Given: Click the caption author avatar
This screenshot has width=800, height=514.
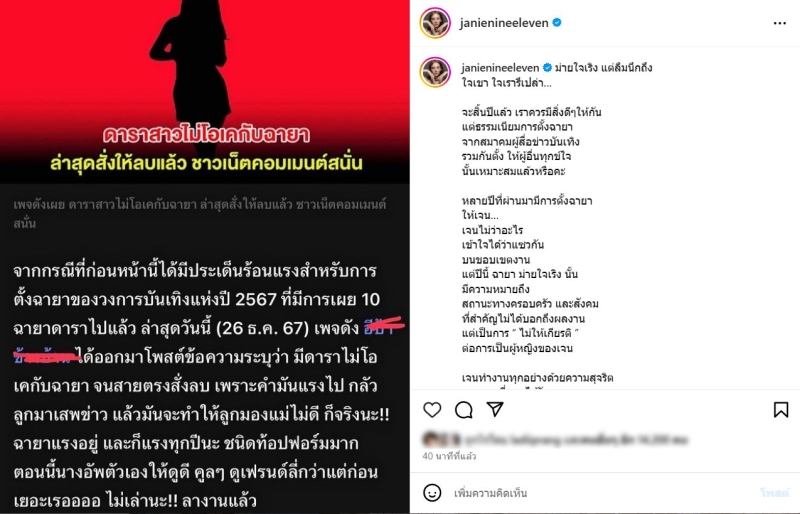Looking at the screenshot, I should coord(435,72).
